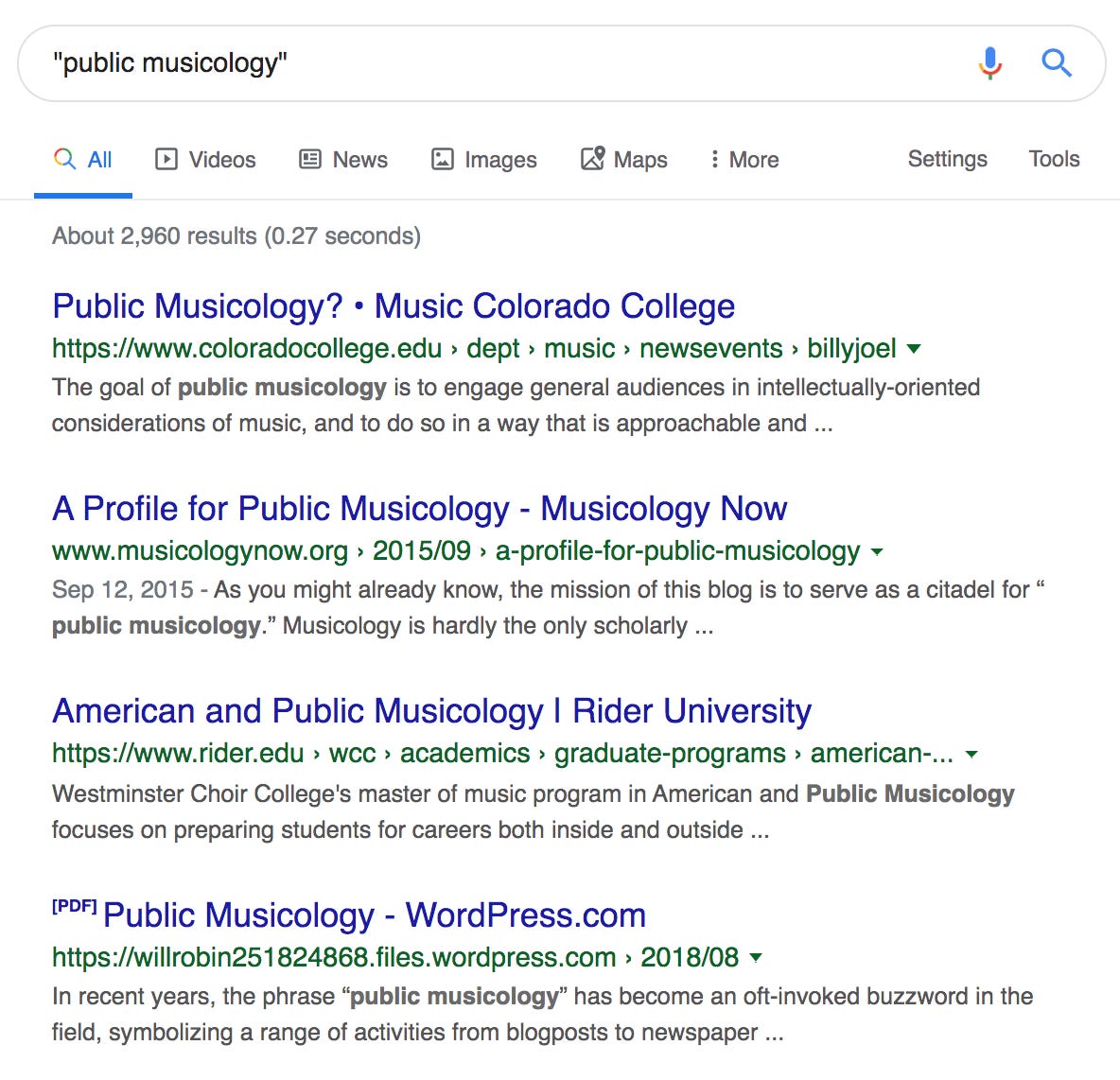The width and height of the screenshot is (1120, 1080).
Task: Click the snippet starting "Sep 12, 2015"
Action: (549, 608)
